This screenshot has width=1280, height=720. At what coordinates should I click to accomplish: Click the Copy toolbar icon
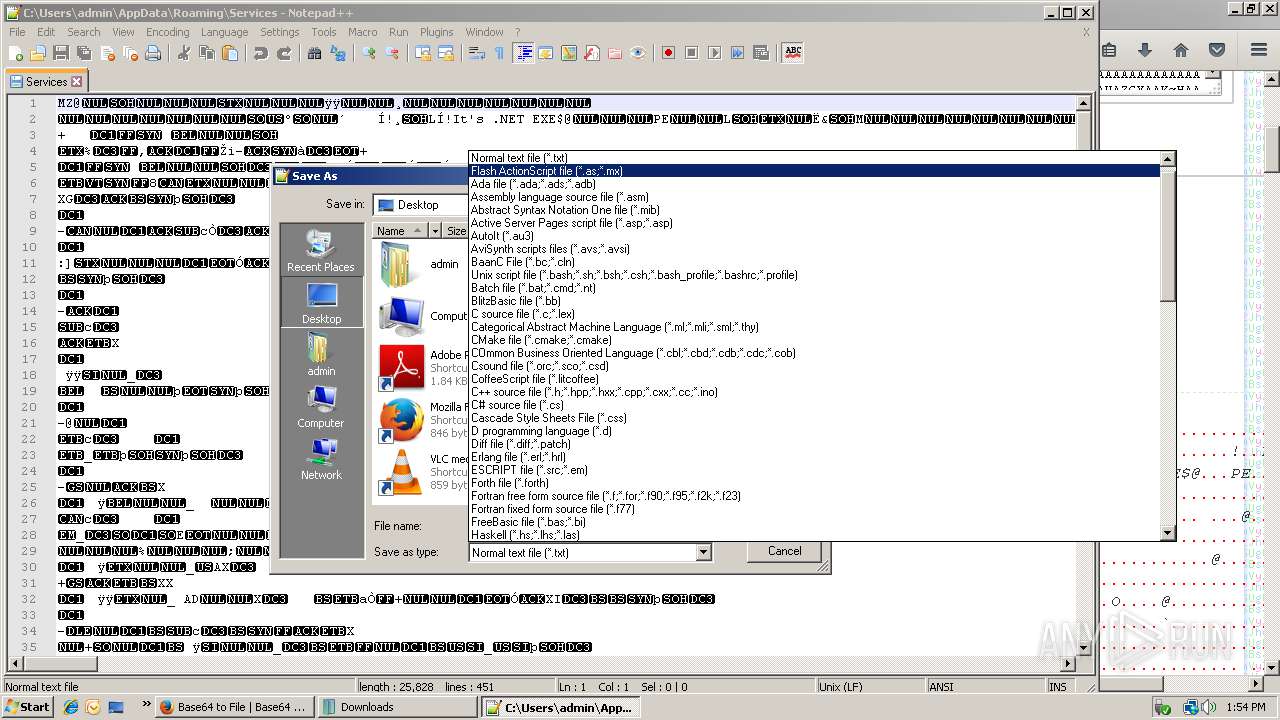206,53
